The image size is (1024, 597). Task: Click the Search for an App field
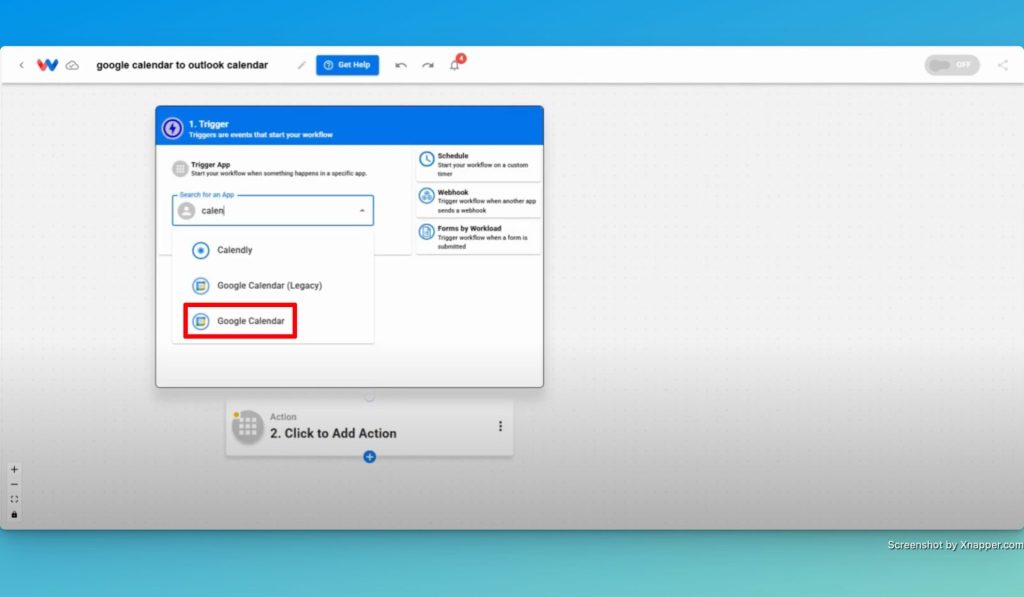[x=273, y=210]
